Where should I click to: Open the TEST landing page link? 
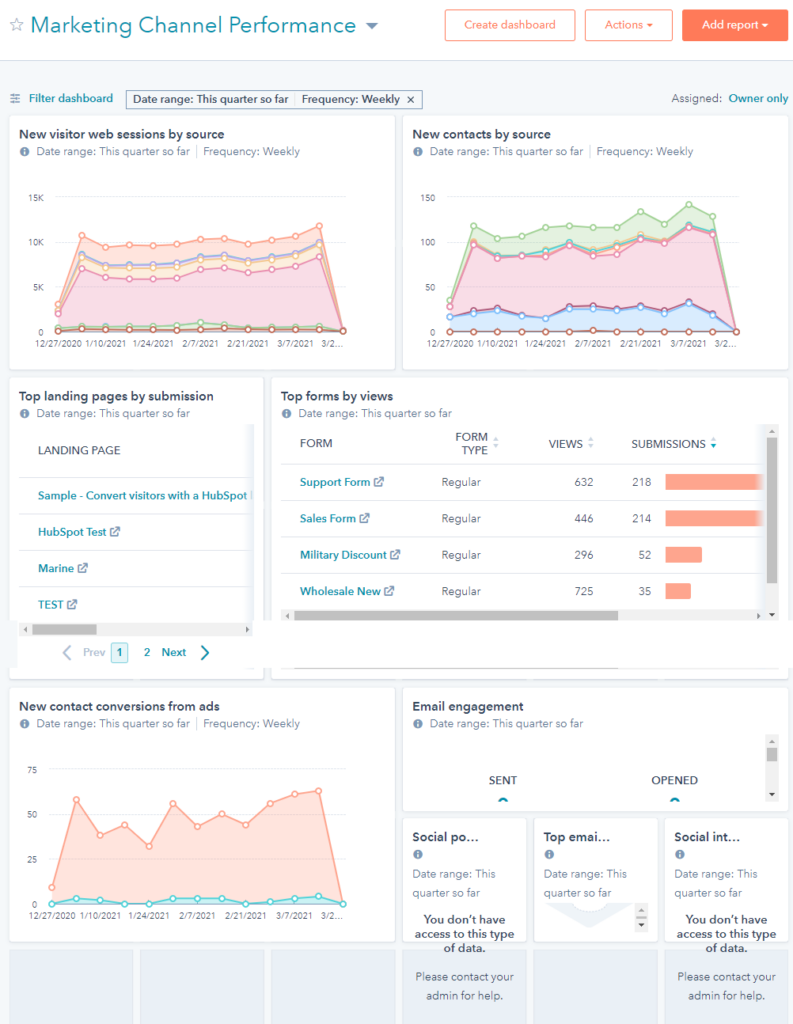[50, 605]
